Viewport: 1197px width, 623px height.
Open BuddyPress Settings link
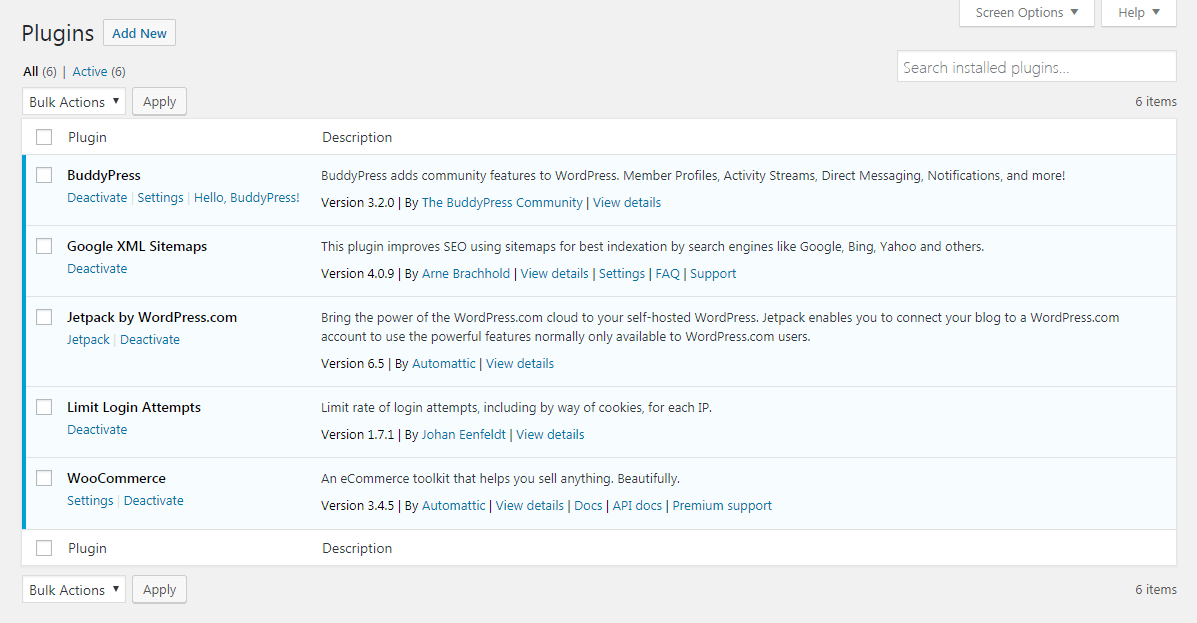(x=160, y=197)
